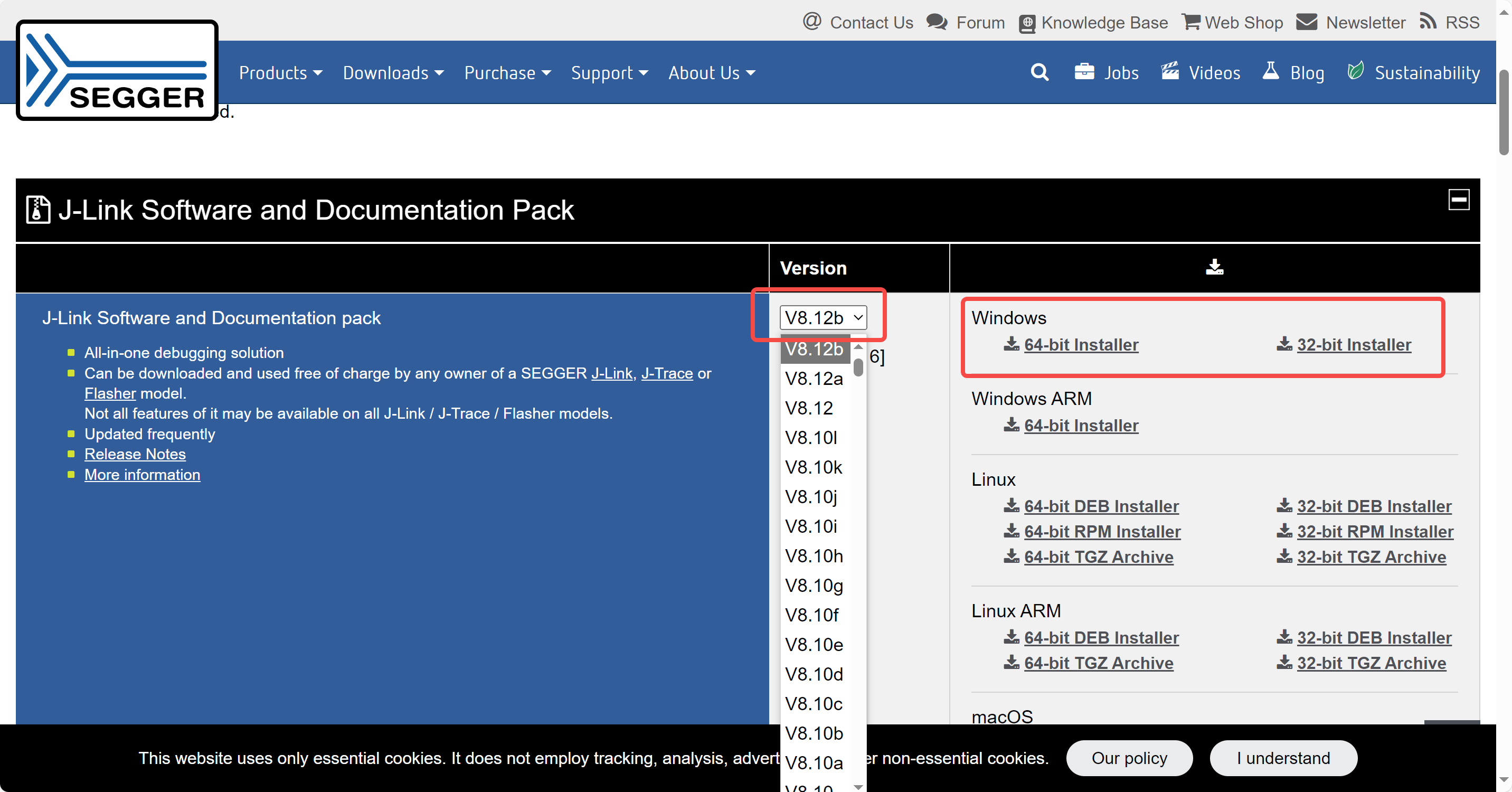
Task: Accept cookies with I understand button
Action: [1283, 758]
